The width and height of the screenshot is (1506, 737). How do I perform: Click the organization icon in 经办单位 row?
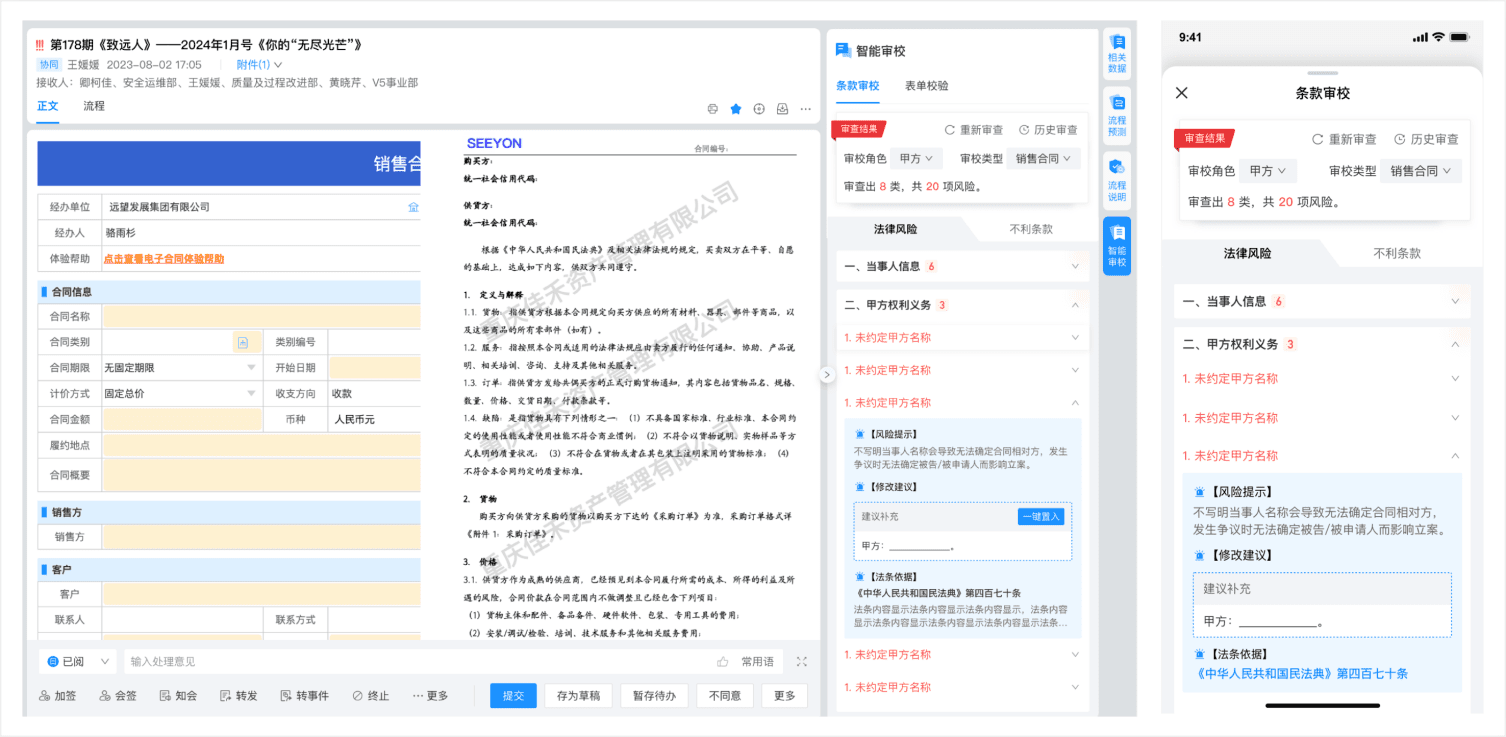click(x=413, y=207)
